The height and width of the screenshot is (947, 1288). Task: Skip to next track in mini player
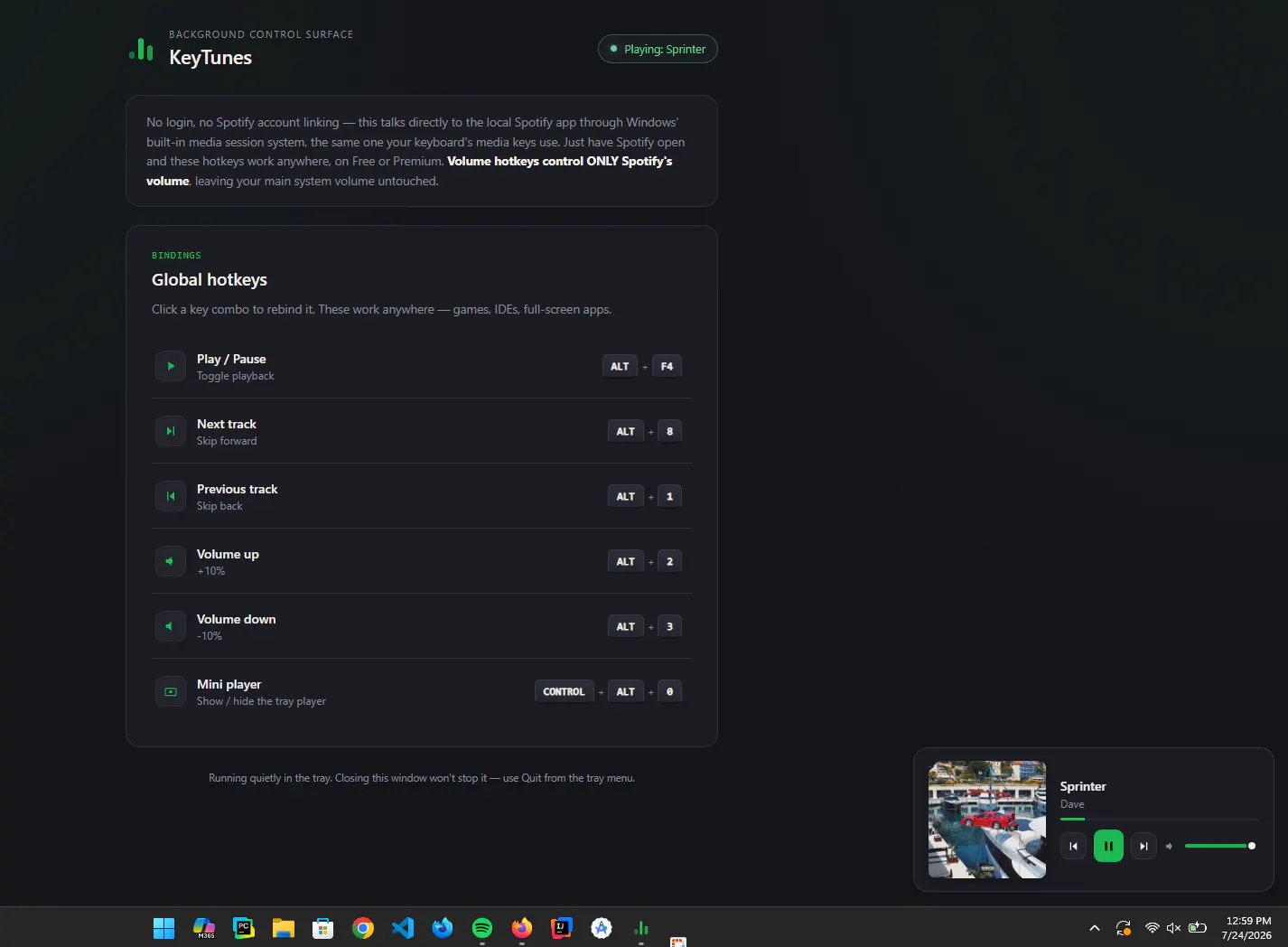[1143, 846]
